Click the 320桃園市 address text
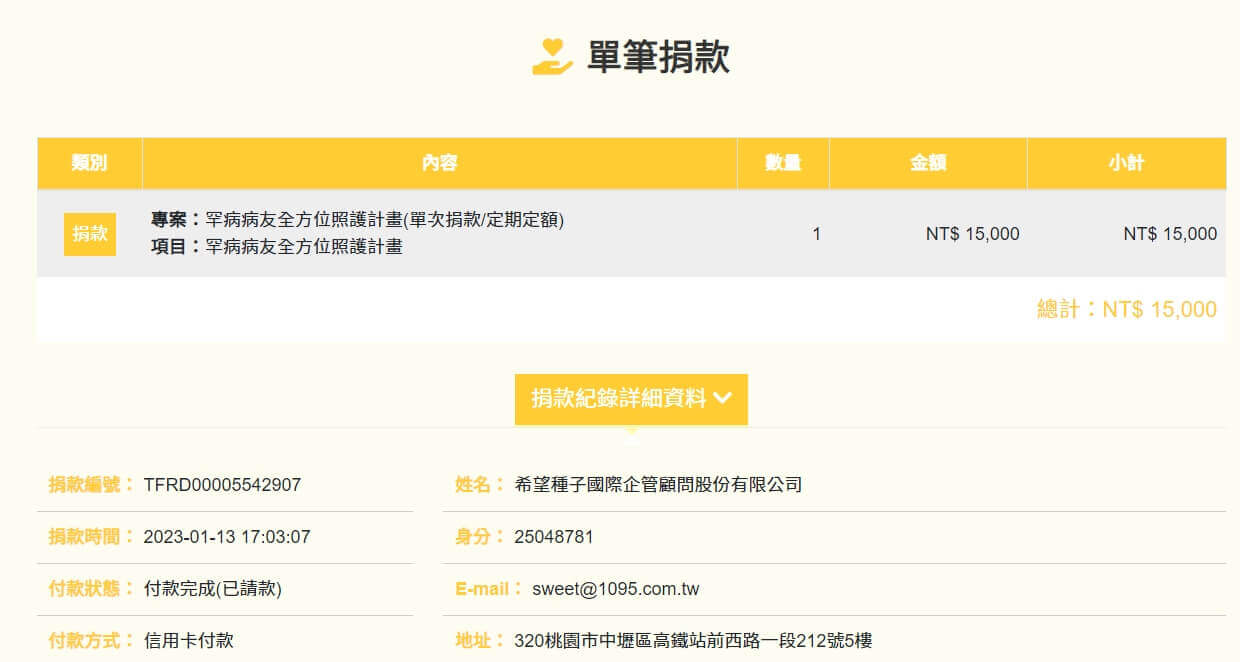Image resolution: width=1240 pixels, height=662 pixels. pyautogui.click(x=693, y=641)
